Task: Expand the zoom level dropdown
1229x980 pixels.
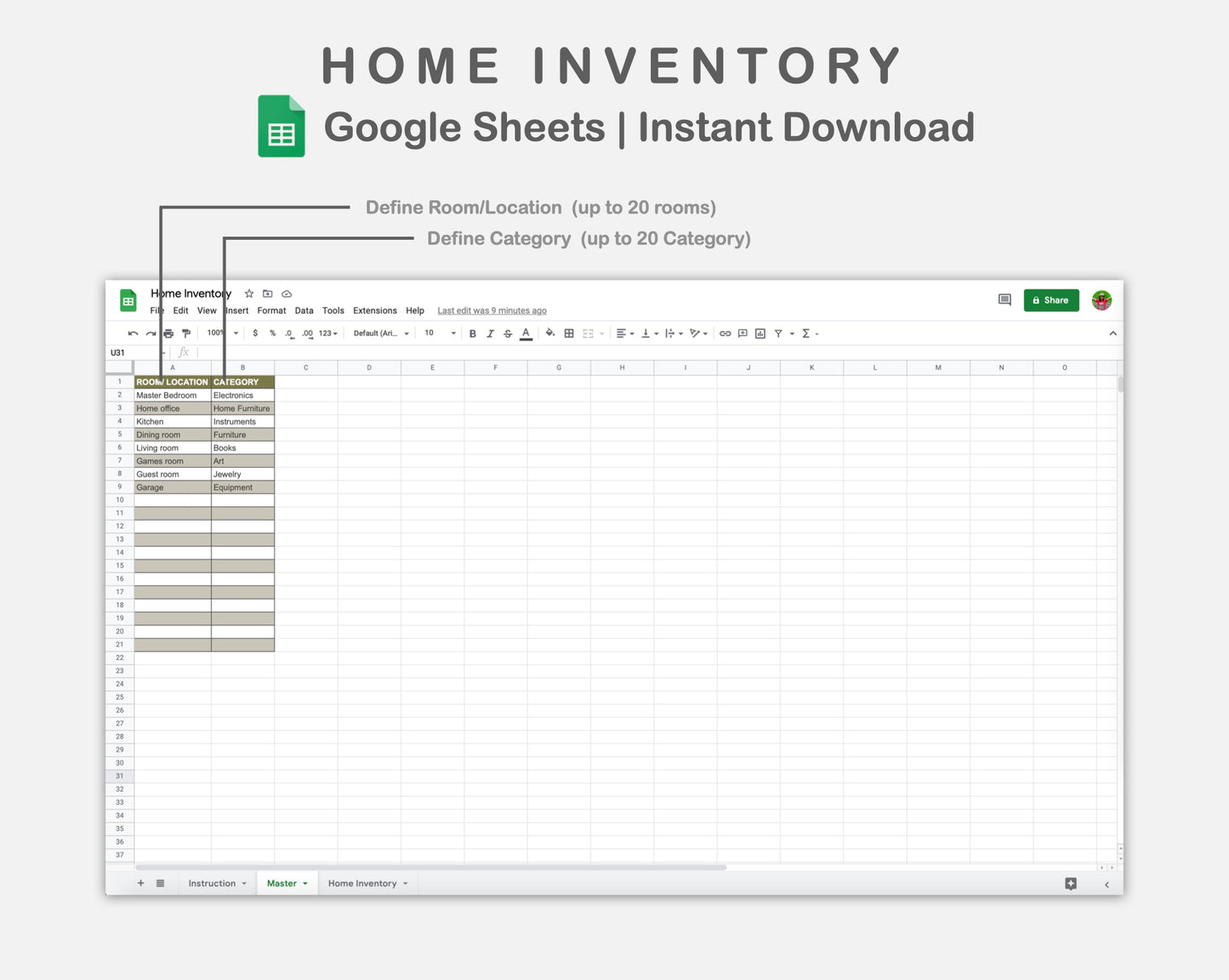Action: [236, 333]
